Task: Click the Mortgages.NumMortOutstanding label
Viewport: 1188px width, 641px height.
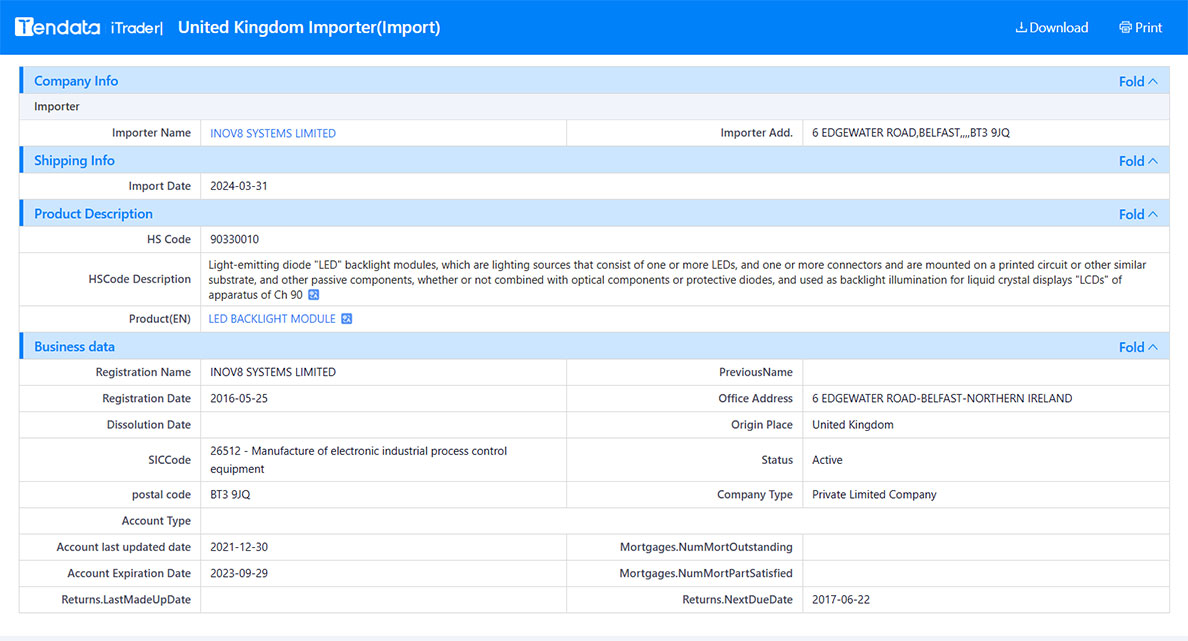Action: click(706, 547)
